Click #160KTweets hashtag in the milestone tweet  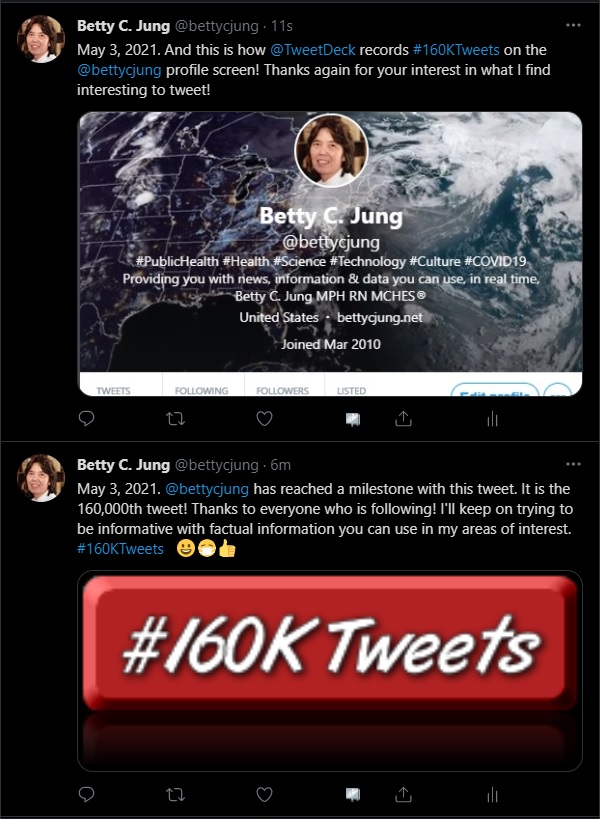click(x=120, y=548)
